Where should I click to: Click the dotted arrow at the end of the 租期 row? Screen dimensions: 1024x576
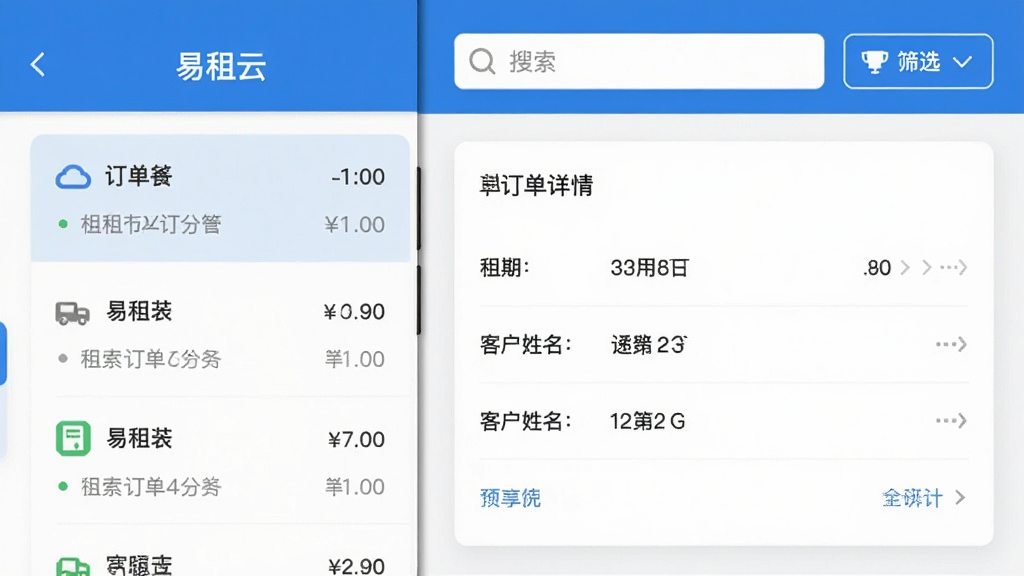[953, 268]
